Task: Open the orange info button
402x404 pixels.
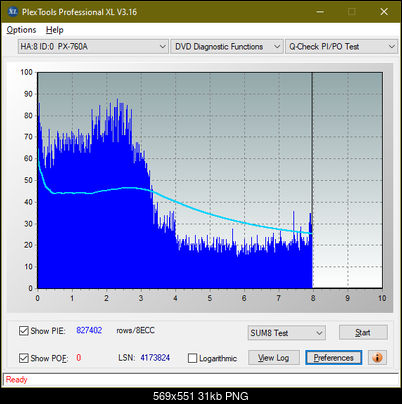Action: tap(377, 358)
